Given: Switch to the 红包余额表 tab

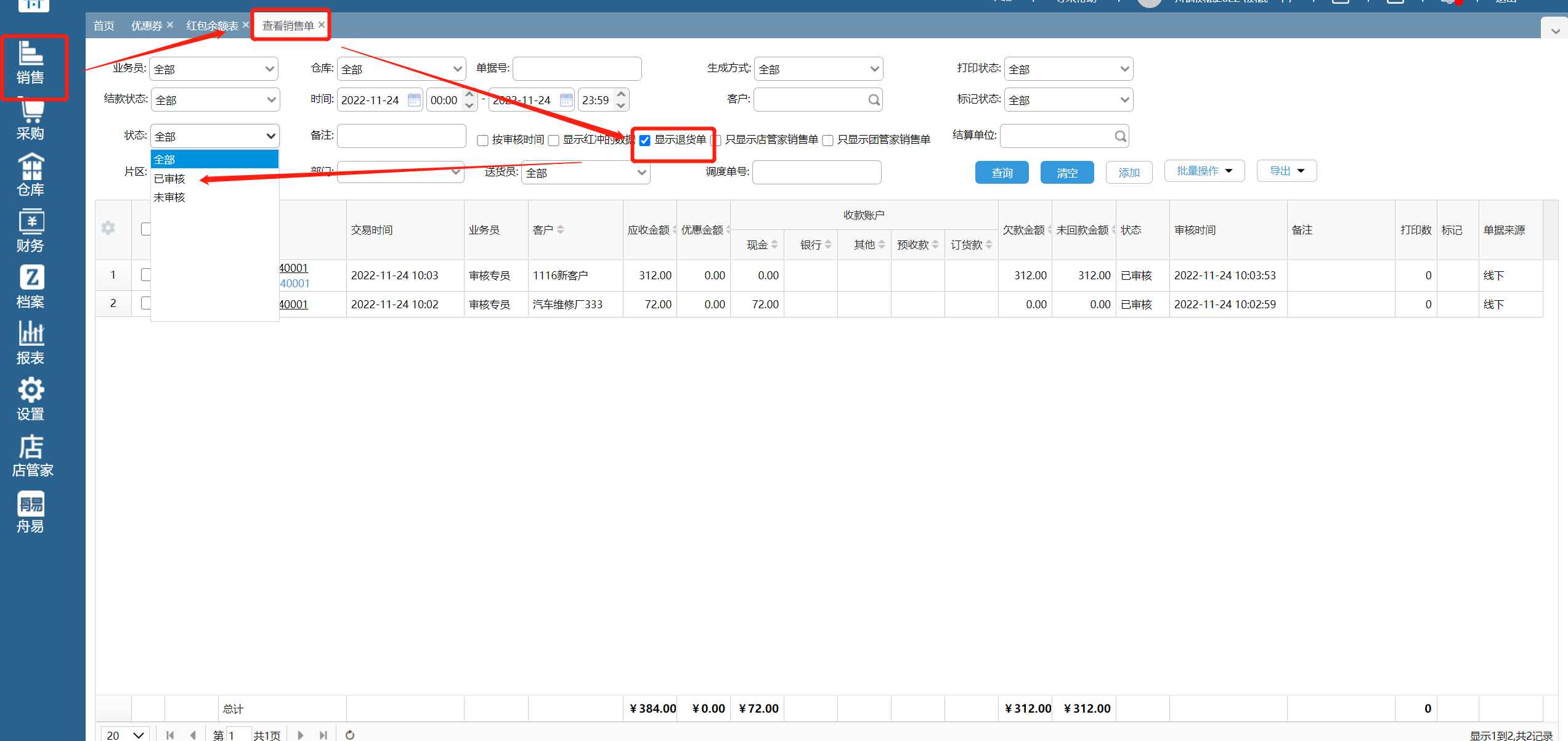Looking at the screenshot, I should click(x=213, y=25).
